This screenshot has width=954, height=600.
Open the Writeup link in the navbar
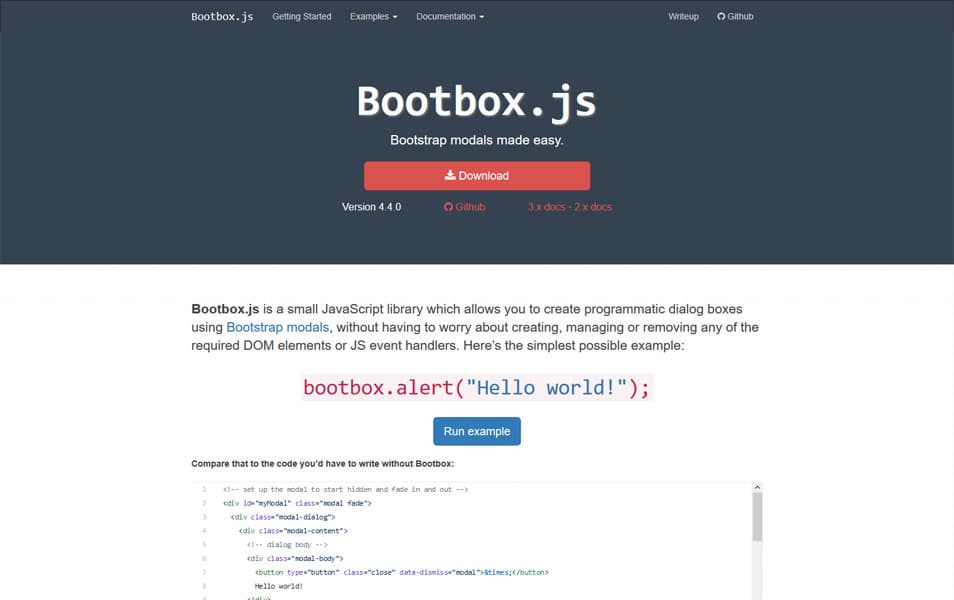[x=683, y=16]
